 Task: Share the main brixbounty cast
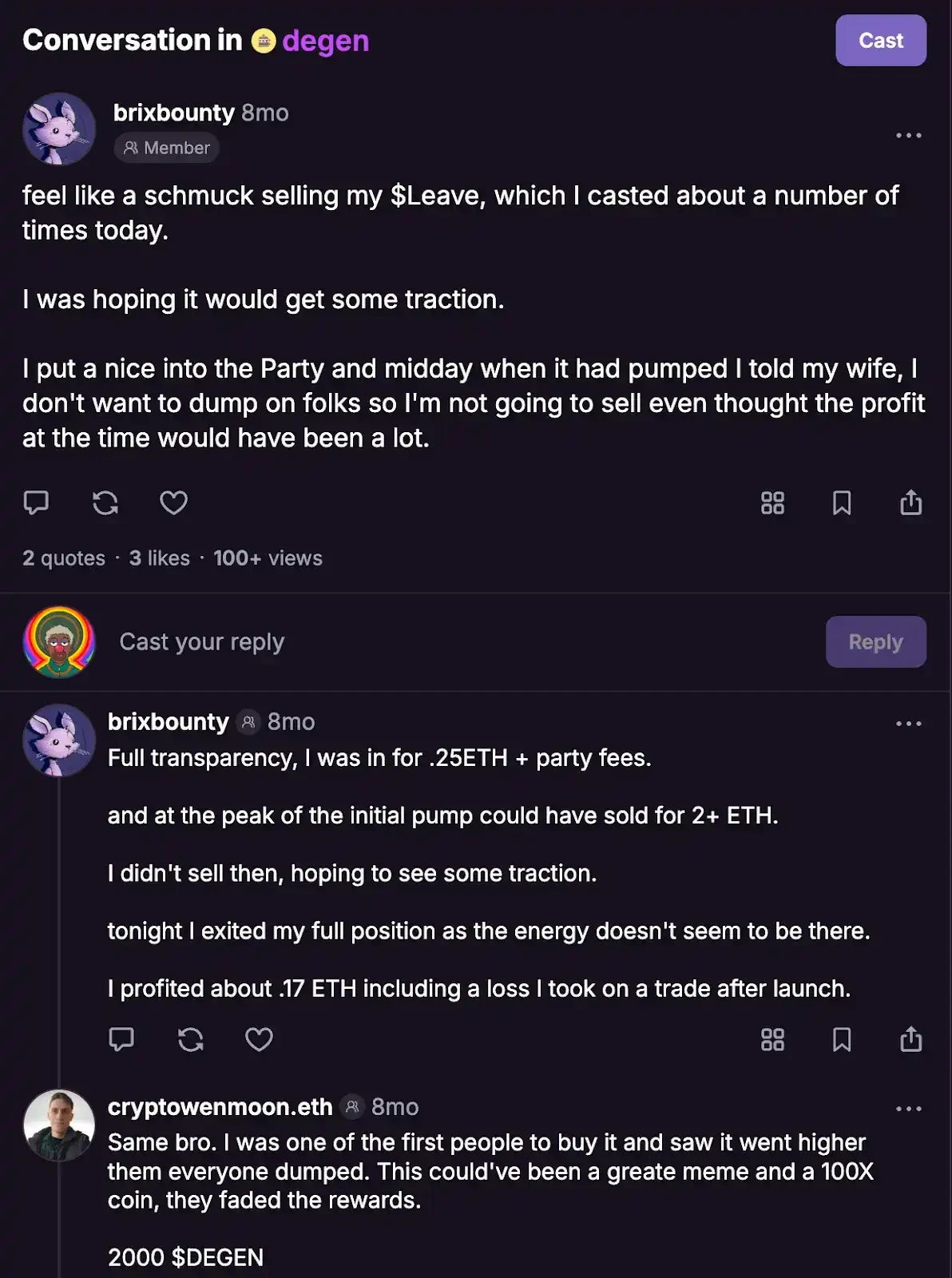(910, 502)
